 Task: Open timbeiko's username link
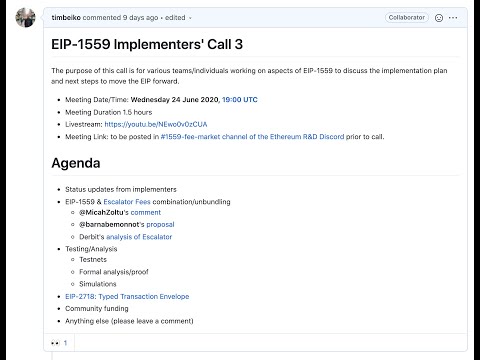point(66,17)
